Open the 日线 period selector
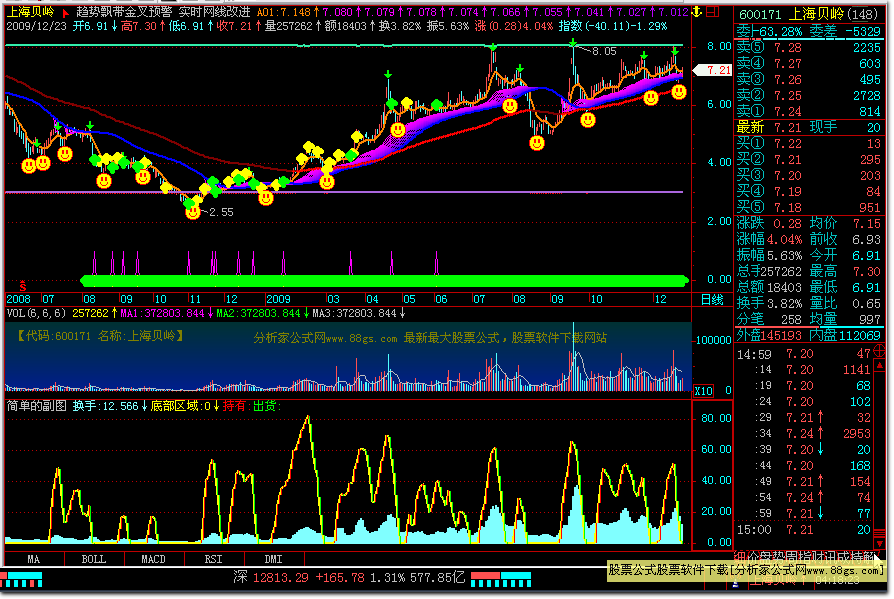This screenshot has width=894, height=599. click(711, 299)
